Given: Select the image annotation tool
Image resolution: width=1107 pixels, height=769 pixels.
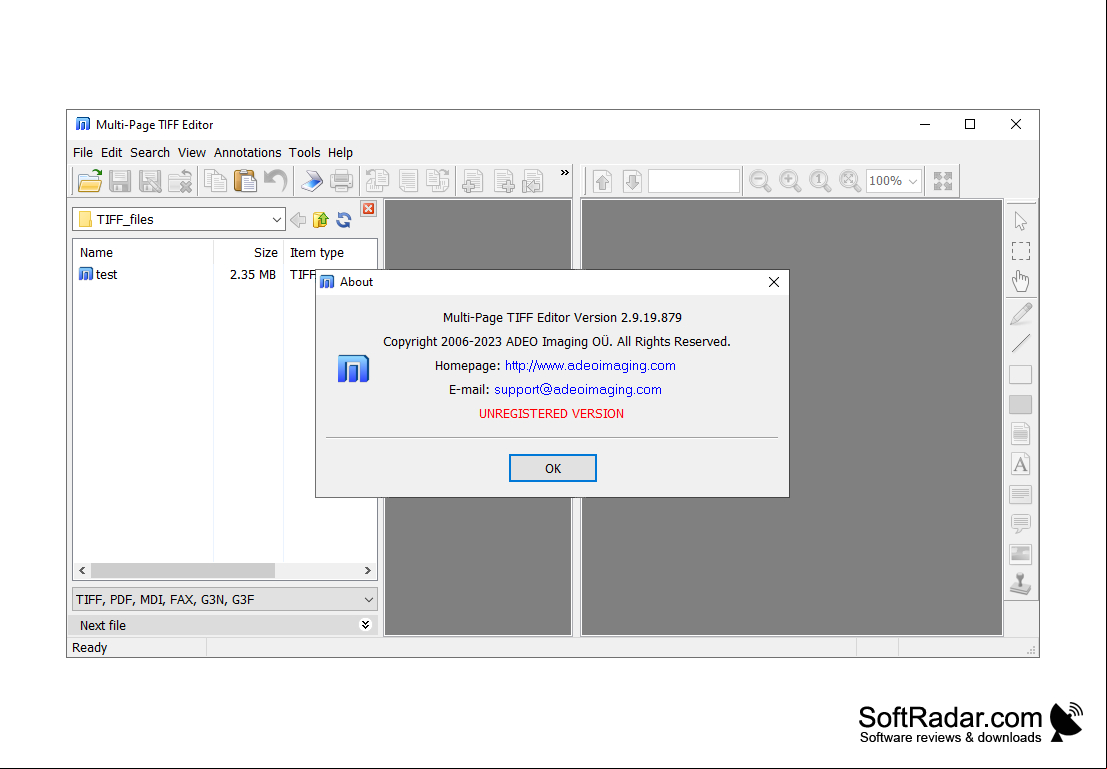Looking at the screenshot, I should point(1021,554).
